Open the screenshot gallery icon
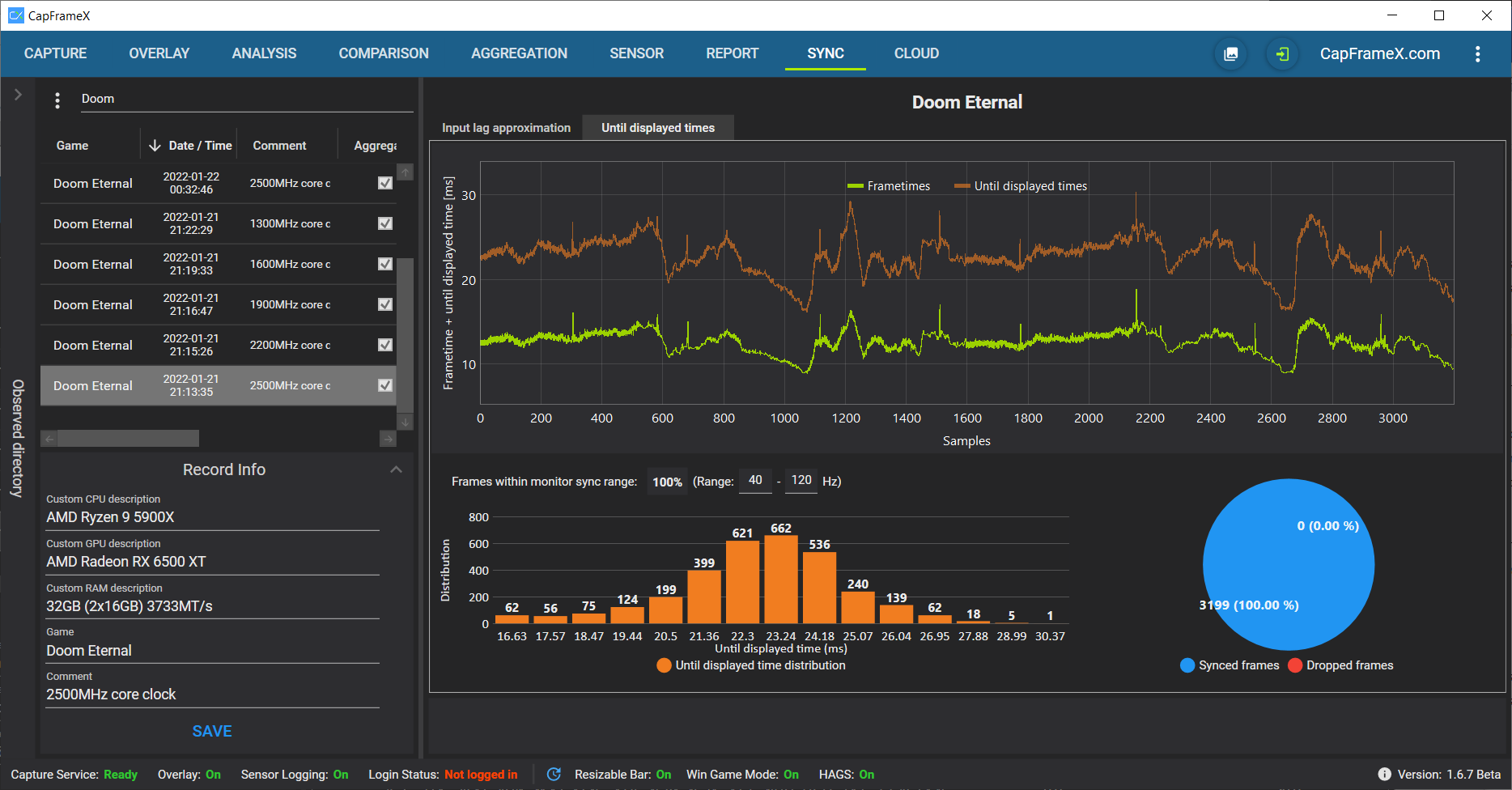The image size is (1512, 790). pyautogui.click(x=1231, y=54)
